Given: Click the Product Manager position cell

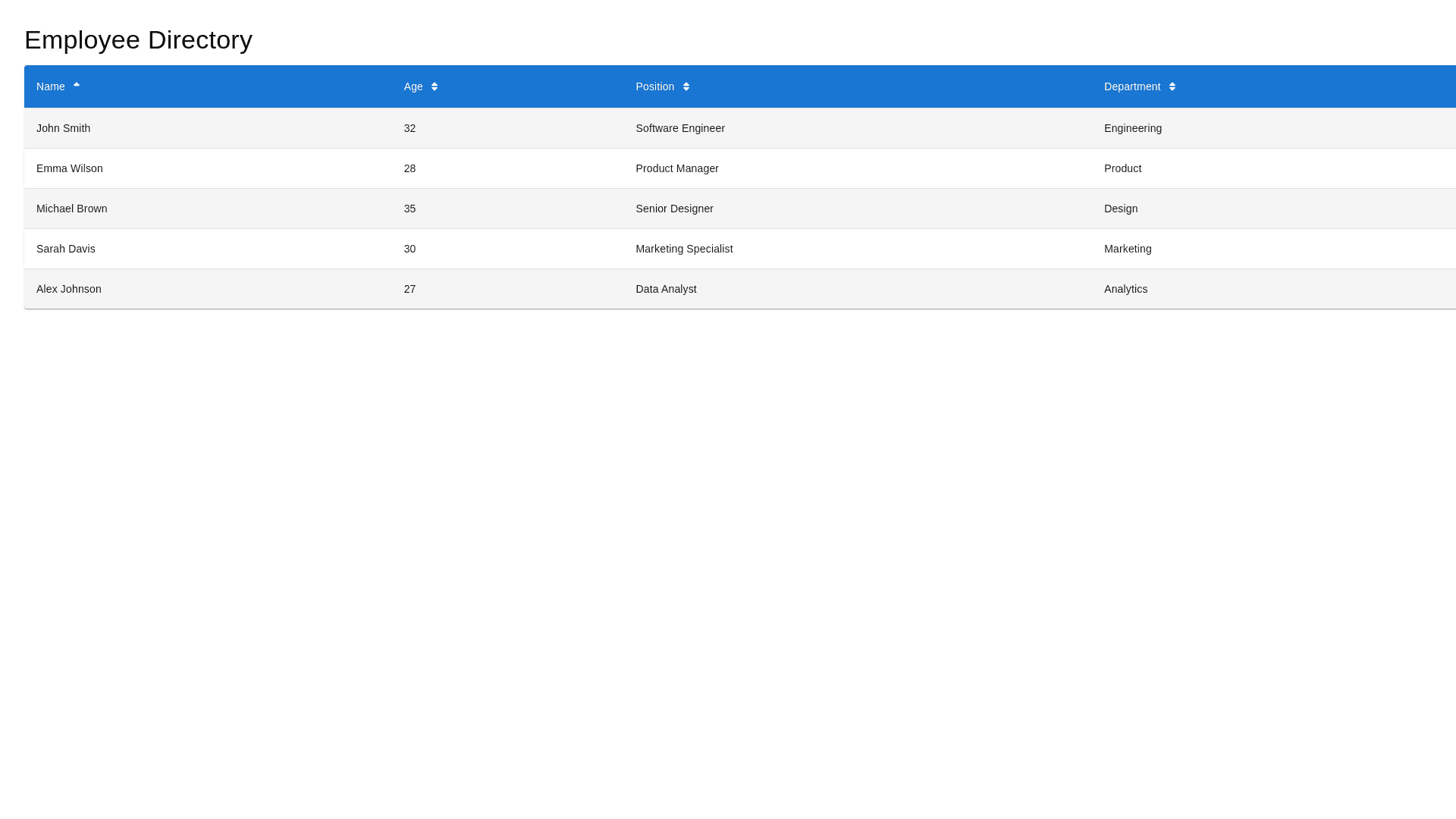Looking at the screenshot, I should click(677, 168).
